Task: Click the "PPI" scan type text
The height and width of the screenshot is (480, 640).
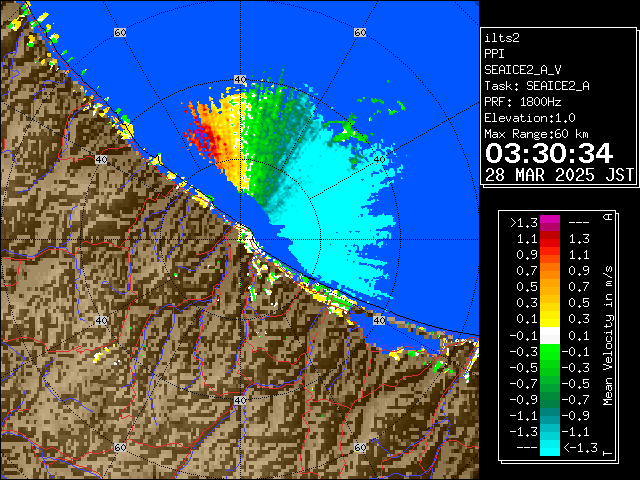Action: pos(494,54)
